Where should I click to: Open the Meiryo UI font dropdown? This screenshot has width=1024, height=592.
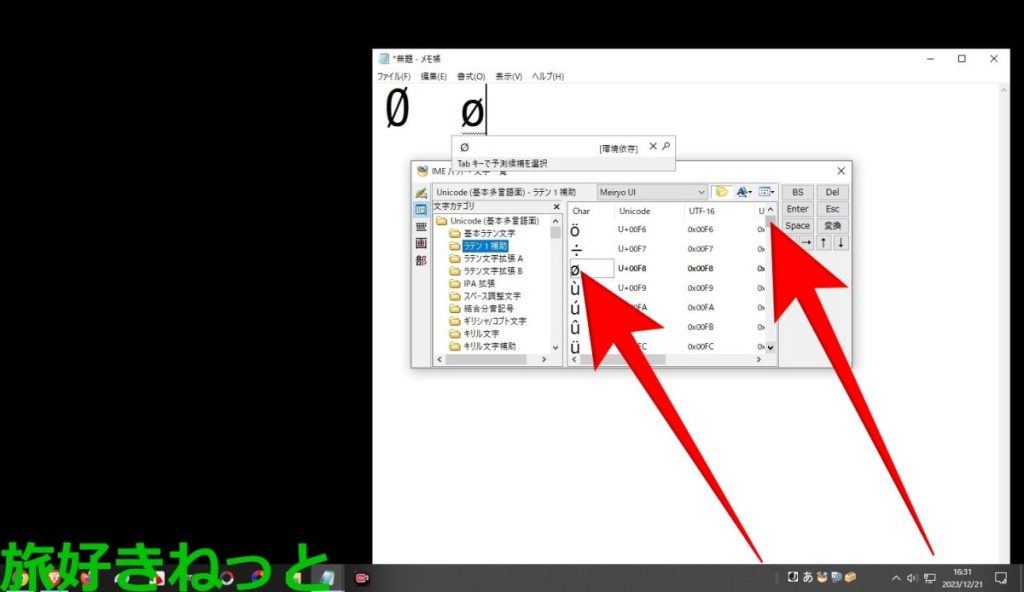[652, 192]
